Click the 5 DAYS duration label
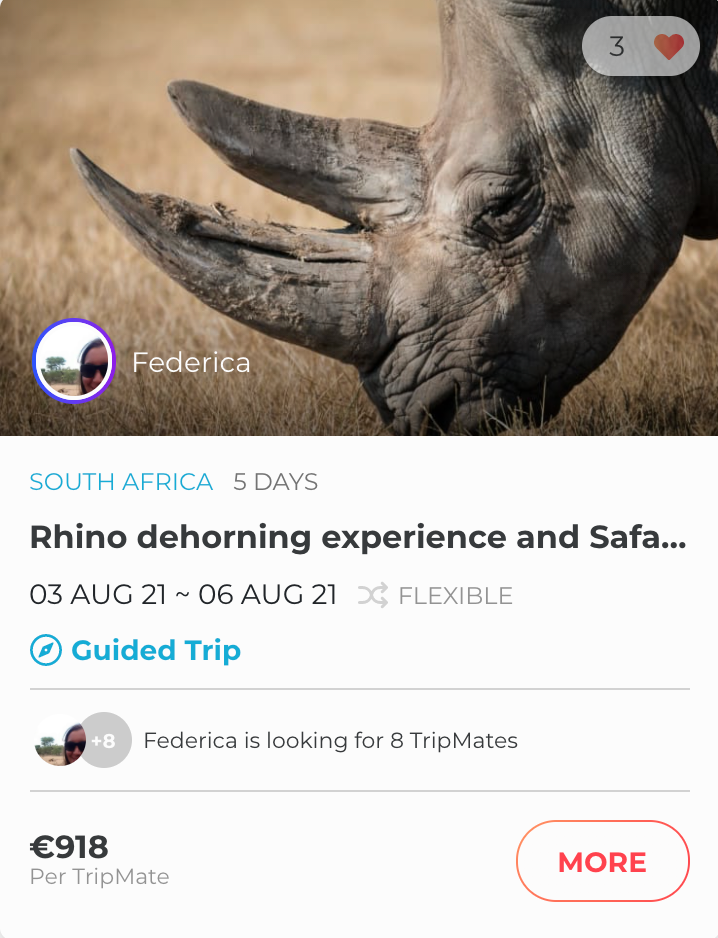 tap(275, 482)
